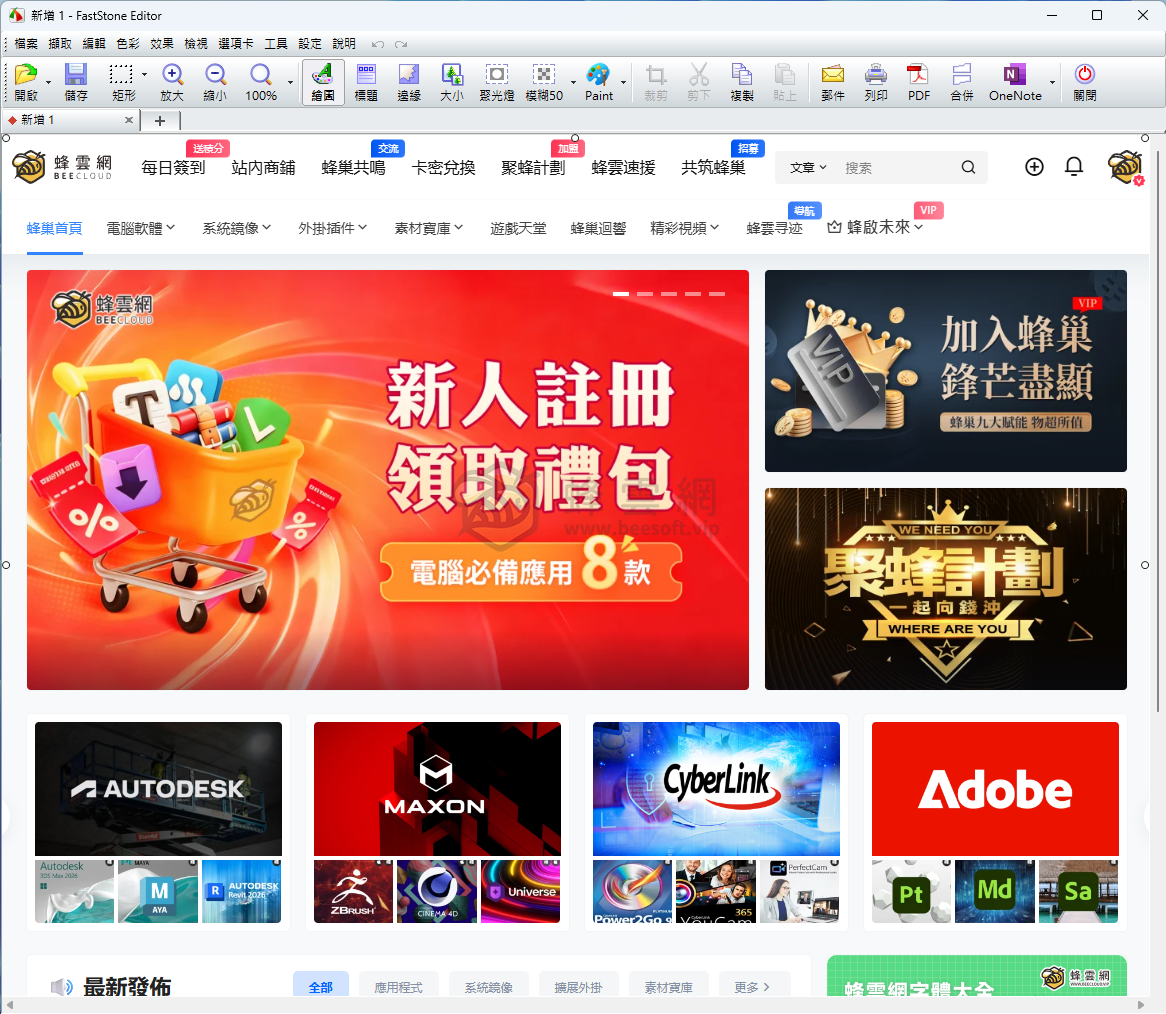The width and height of the screenshot is (1166, 1014).
Task: Save the image with the 儲存 icon
Action: 76,82
